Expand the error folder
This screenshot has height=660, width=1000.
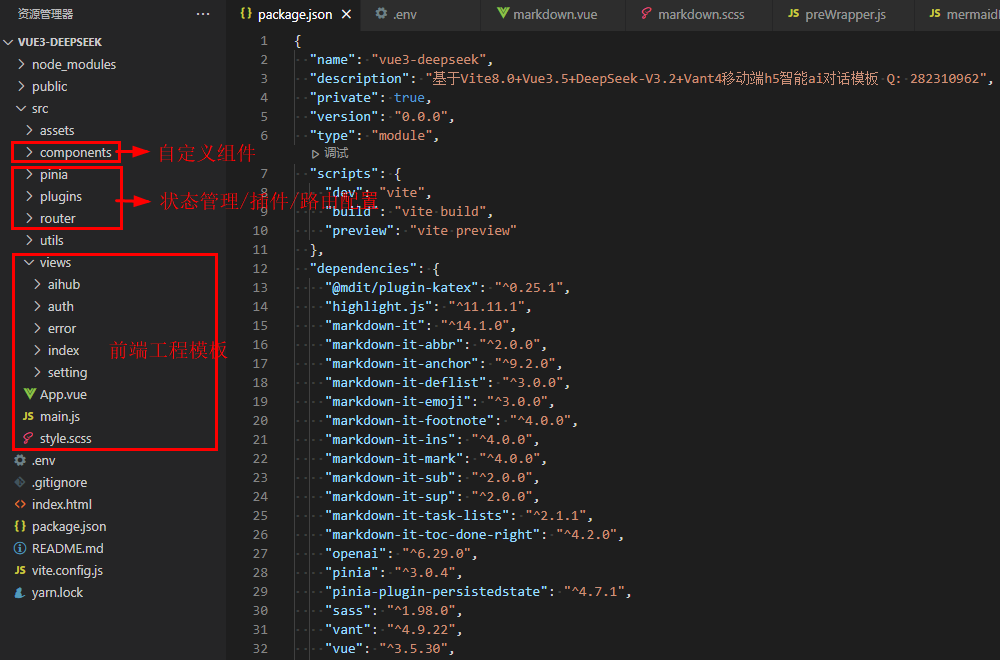[37, 328]
